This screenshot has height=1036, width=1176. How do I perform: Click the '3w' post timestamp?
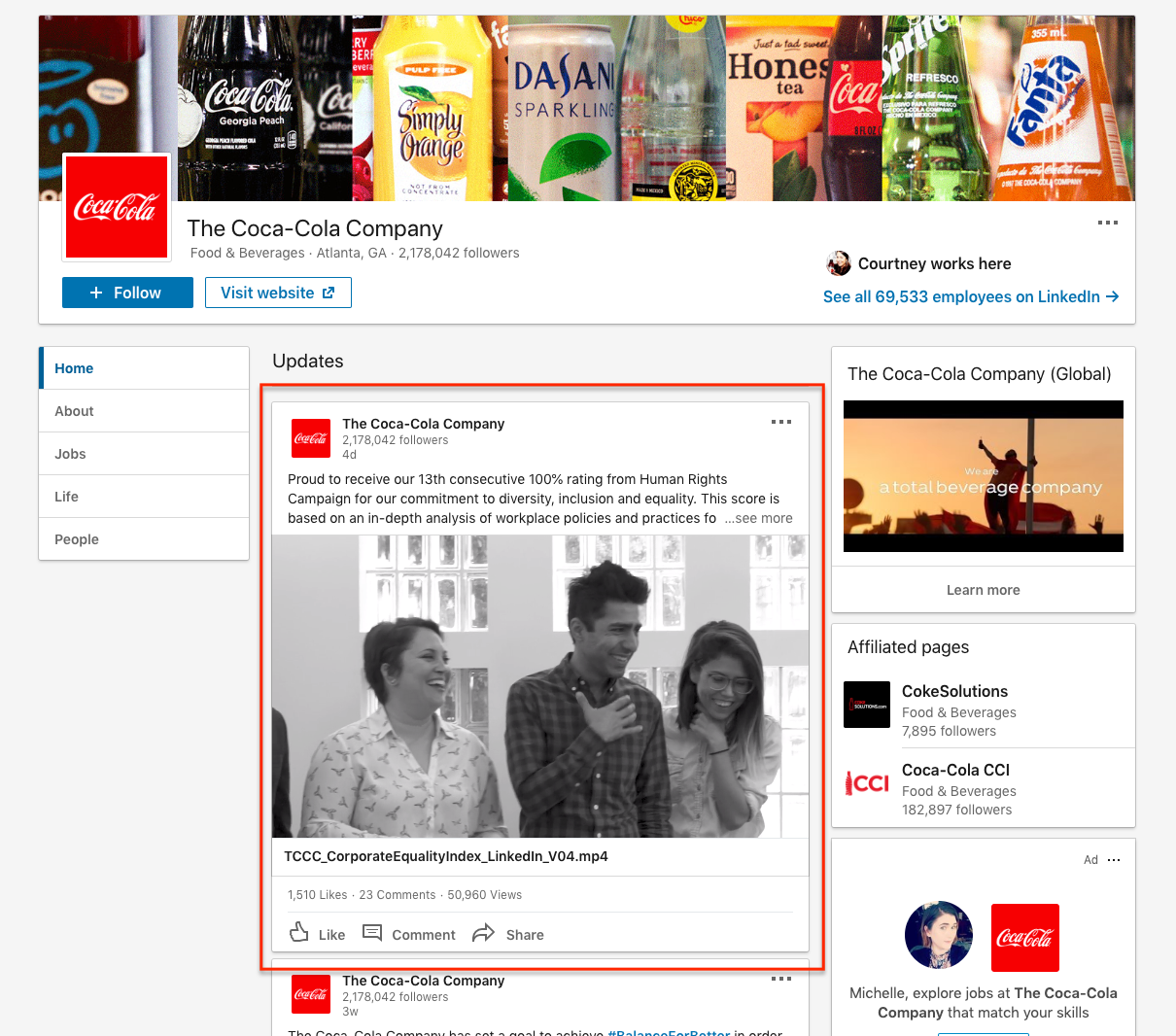351,1012
